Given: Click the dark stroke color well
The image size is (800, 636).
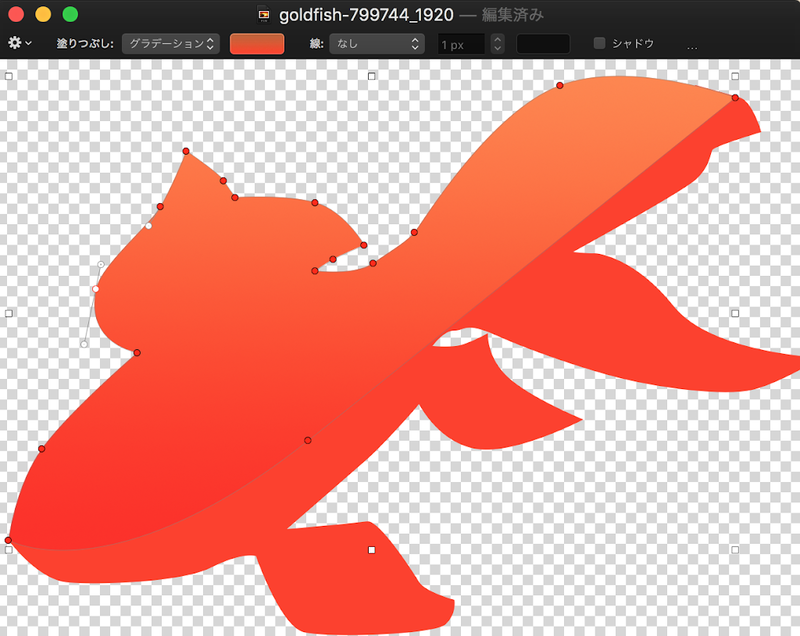Looking at the screenshot, I should pos(543,44).
